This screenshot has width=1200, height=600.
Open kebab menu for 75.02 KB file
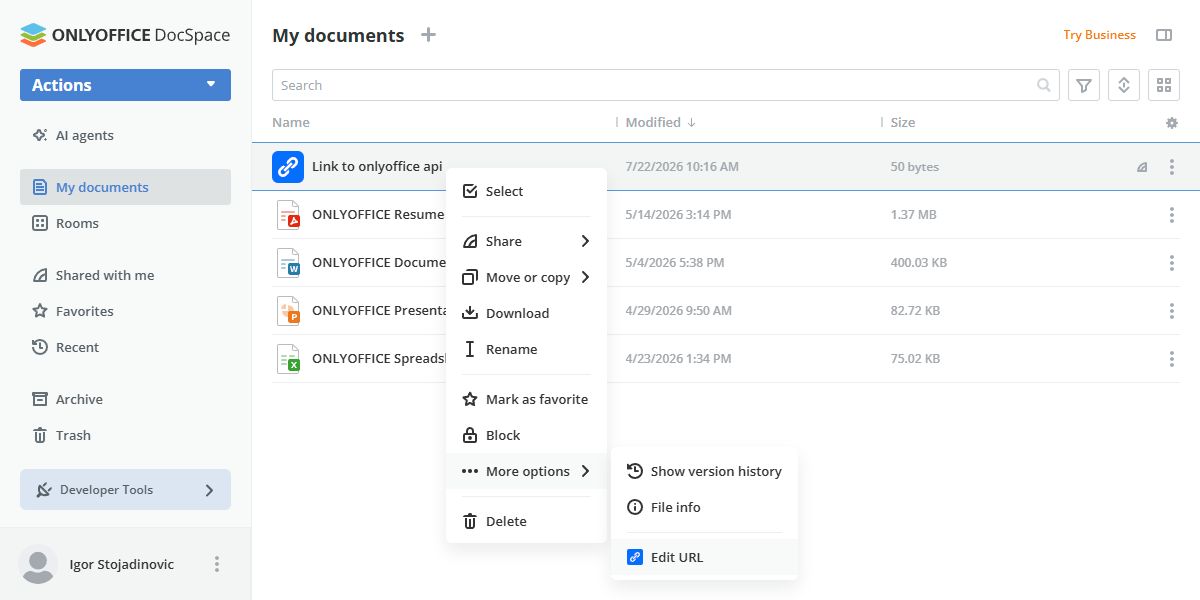[x=1172, y=359]
